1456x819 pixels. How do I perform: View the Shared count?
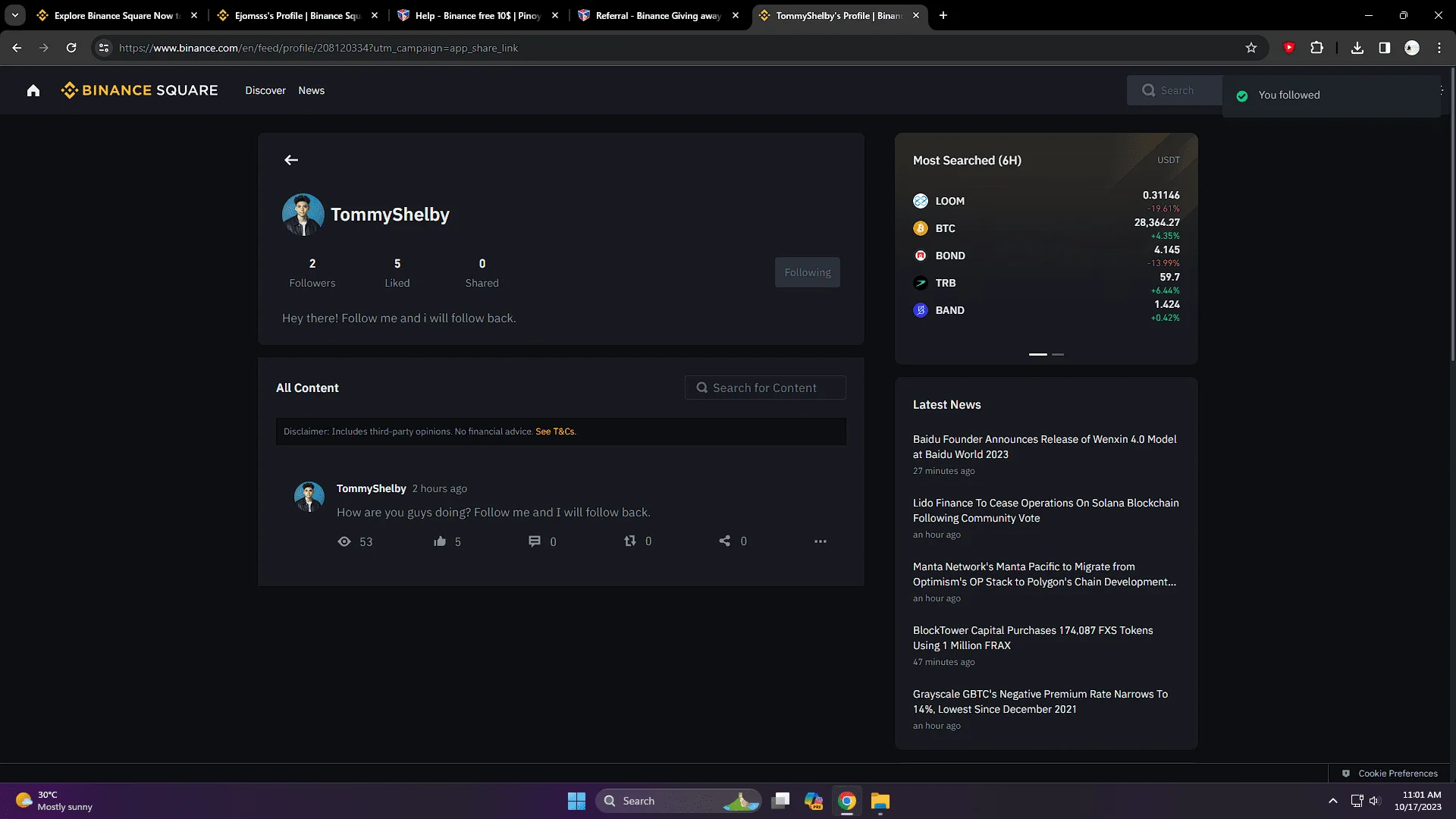click(x=482, y=273)
